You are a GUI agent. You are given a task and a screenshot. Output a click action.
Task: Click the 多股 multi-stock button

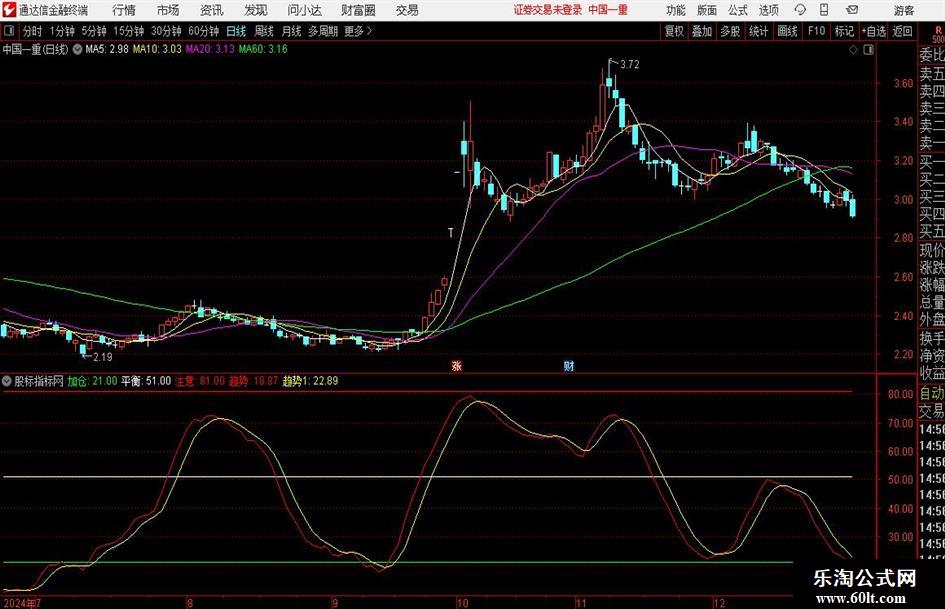coord(730,31)
